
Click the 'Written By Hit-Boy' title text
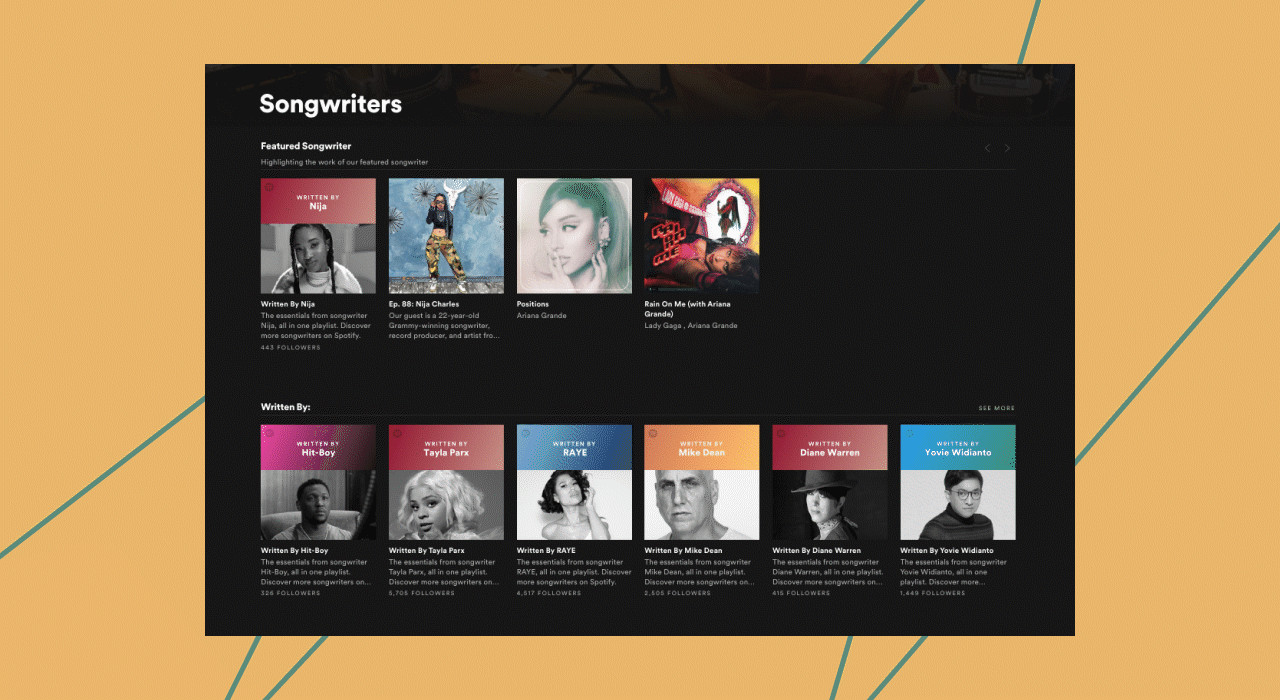point(294,550)
